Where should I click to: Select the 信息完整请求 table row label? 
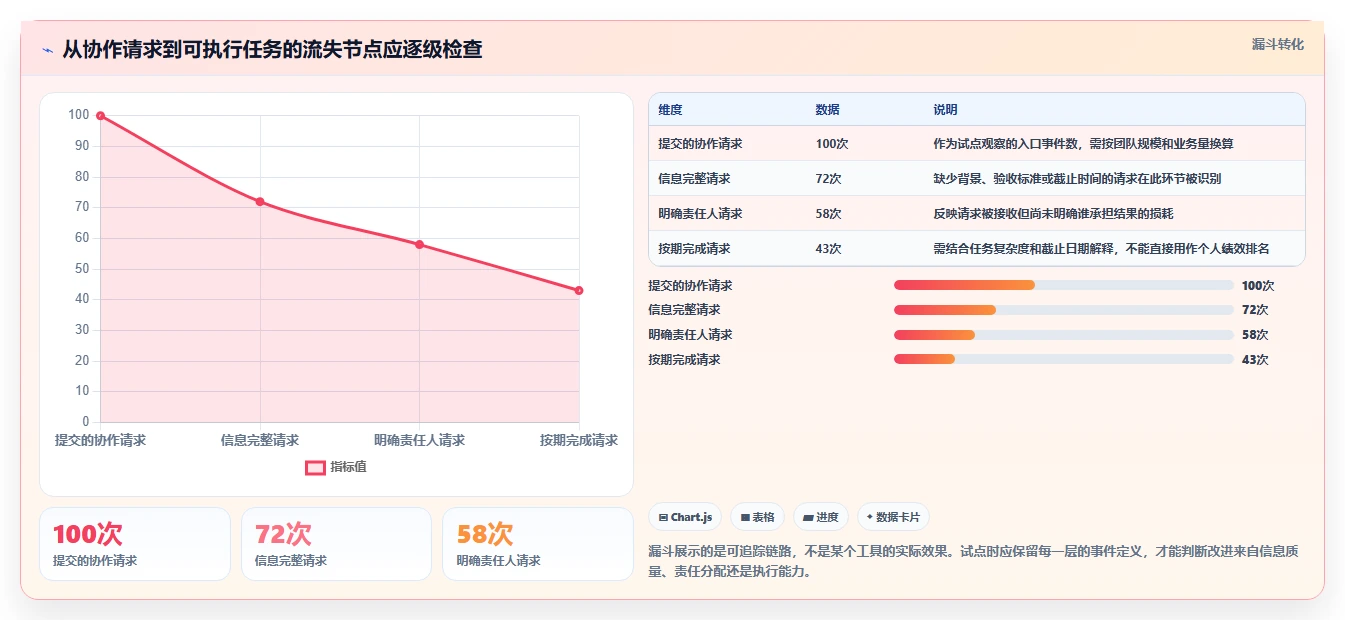(694, 179)
